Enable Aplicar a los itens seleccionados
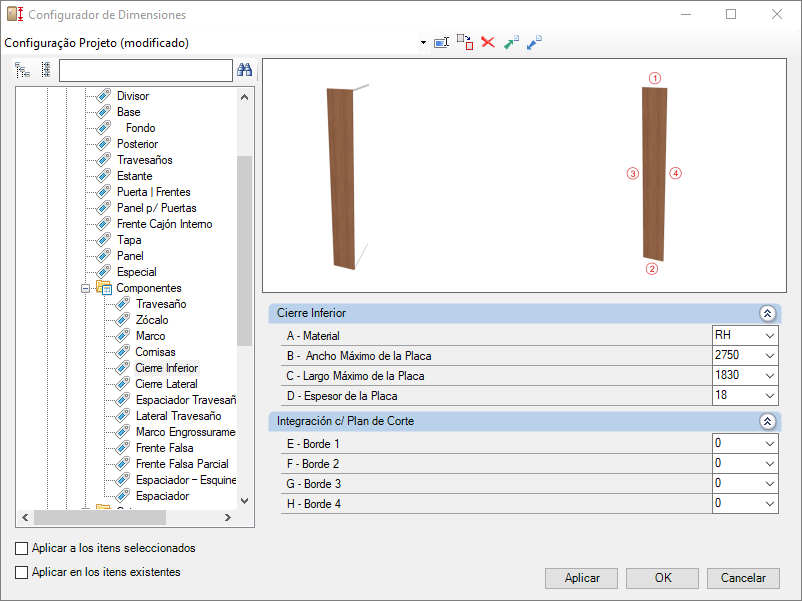Screen dimensions: 802x601 click(x=22, y=549)
